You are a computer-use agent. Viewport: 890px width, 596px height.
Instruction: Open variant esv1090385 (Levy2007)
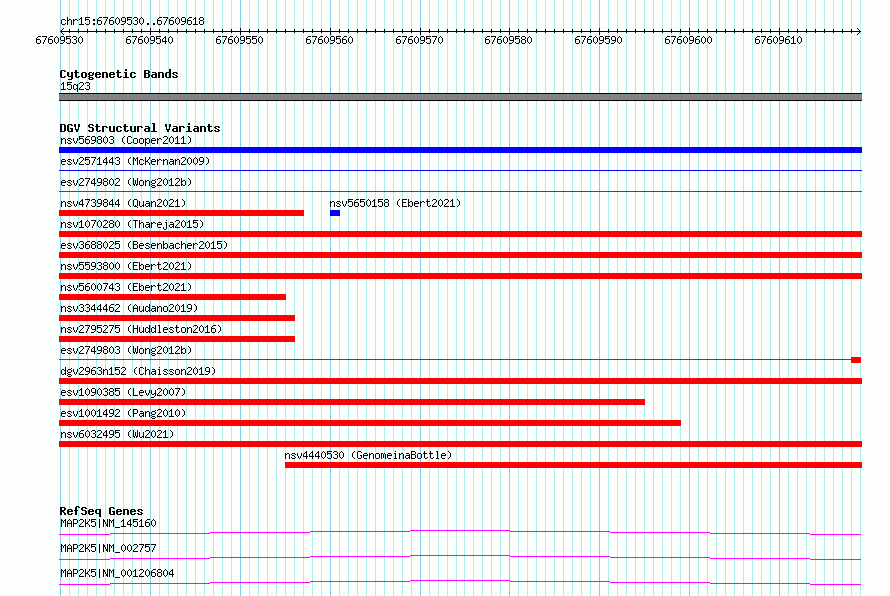tap(123, 392)
